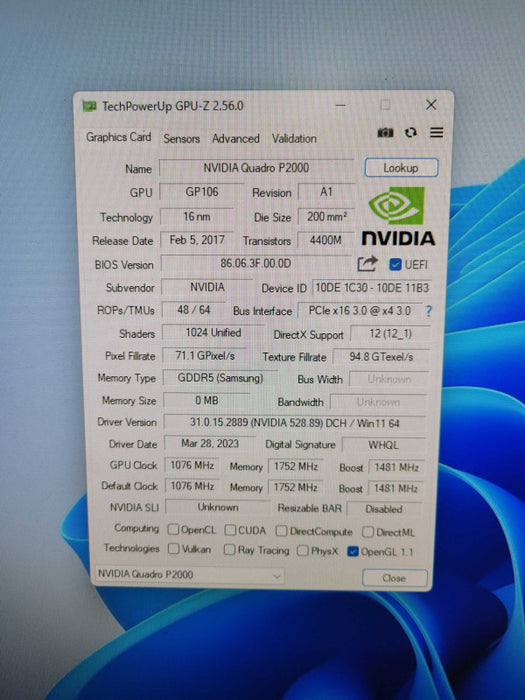
Task: Click the BIOS Version field 86.06.3F.00.0D
Action: pos(256,263)
